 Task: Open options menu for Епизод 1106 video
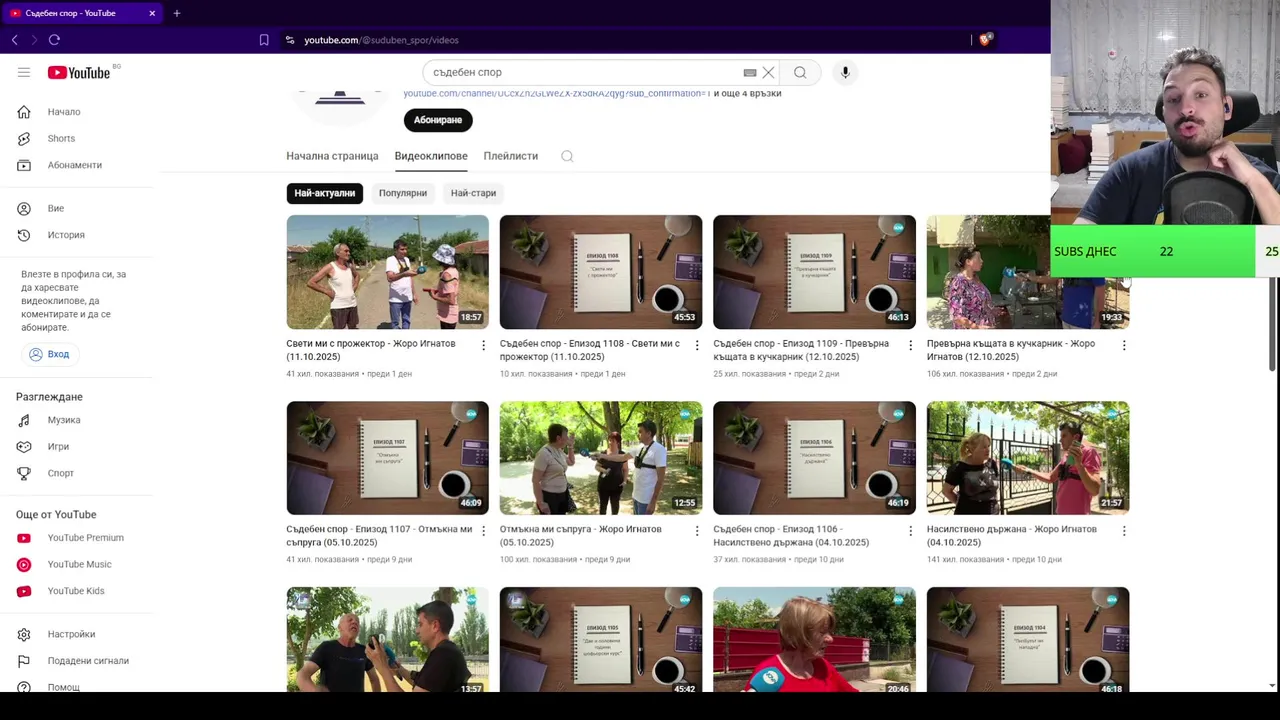910,531
